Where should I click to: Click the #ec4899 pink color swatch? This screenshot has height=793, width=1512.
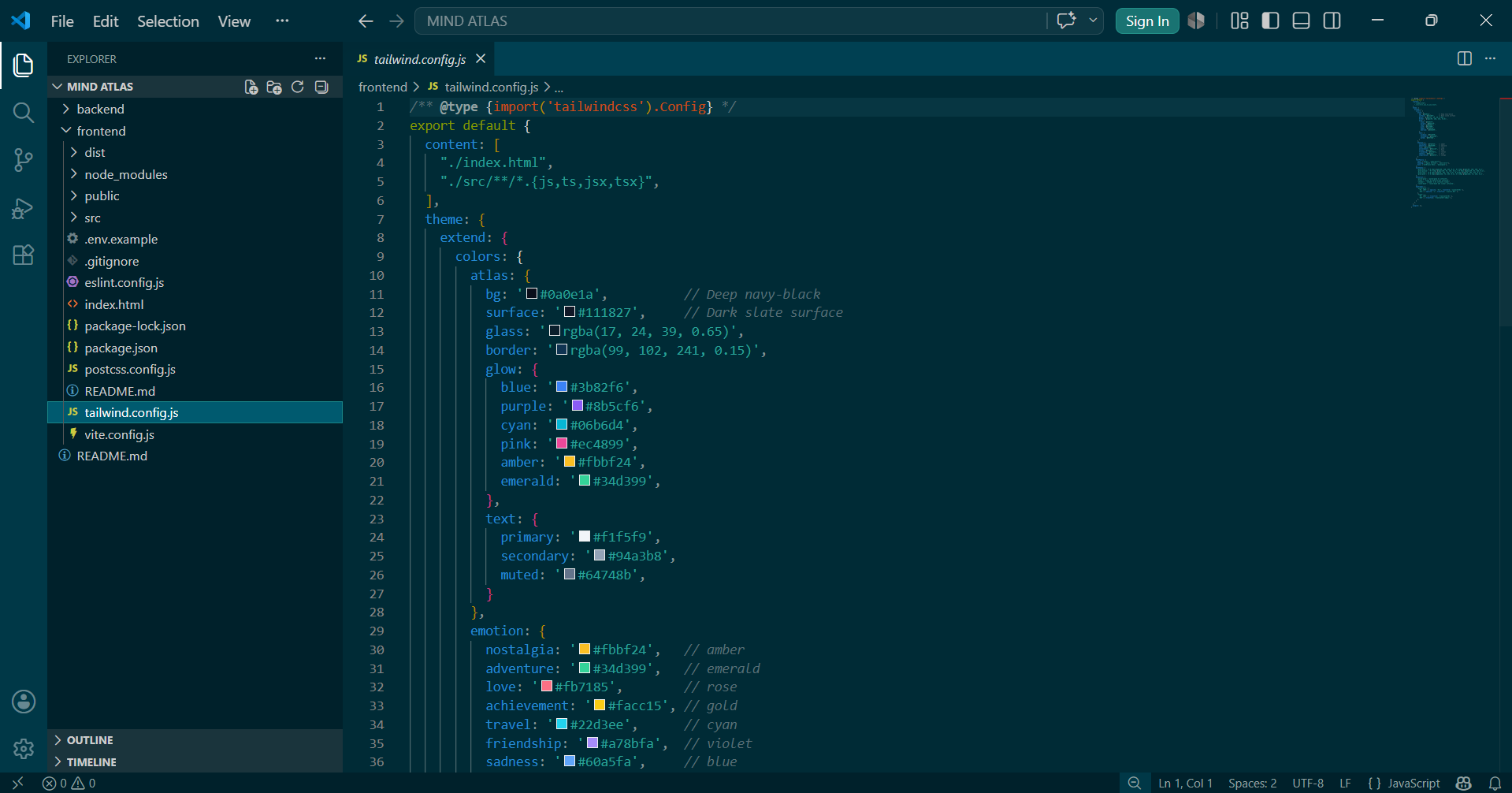click(562, 444)
